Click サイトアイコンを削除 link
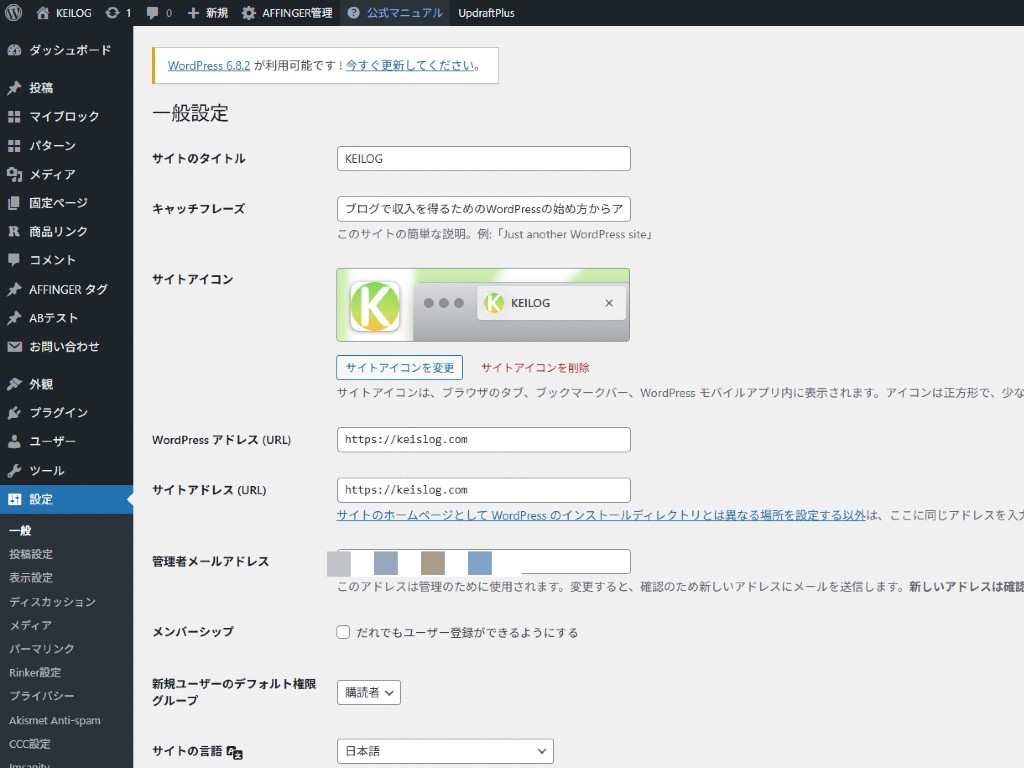Image resolution: width=1024 pixels, height=768 pixels. [x=536, y=368]
